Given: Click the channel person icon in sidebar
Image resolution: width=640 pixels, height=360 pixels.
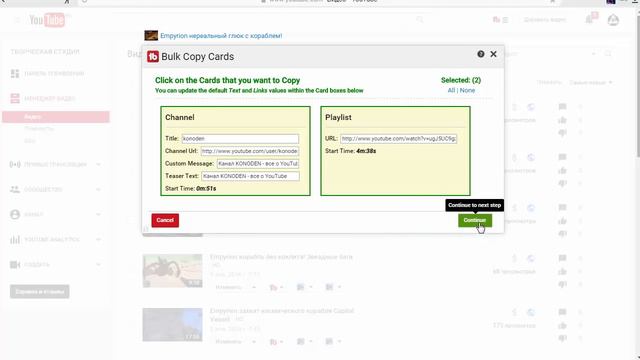Looking at the screenshot, I should (x=15, y=214).
